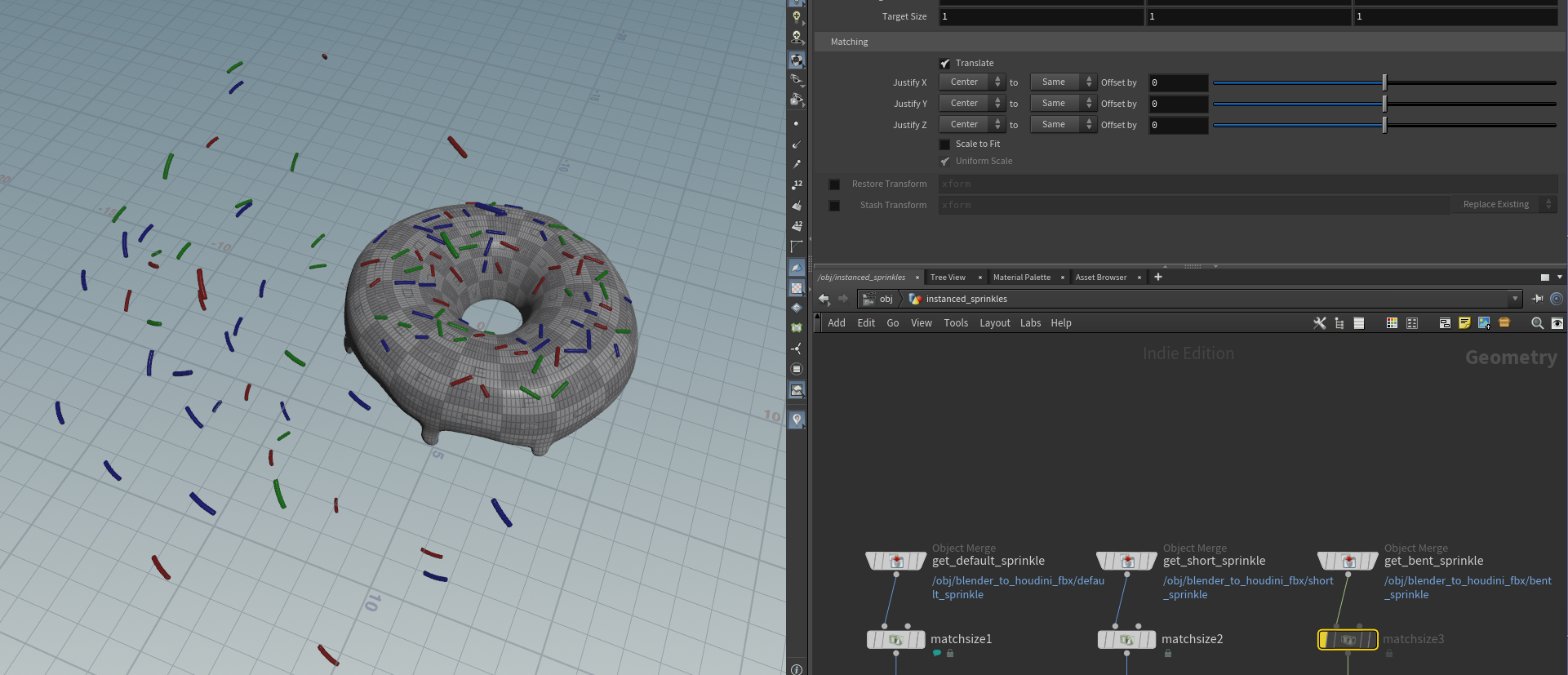Add a new pane tab
The image size is (1568, 675).
click(1157, 278)
